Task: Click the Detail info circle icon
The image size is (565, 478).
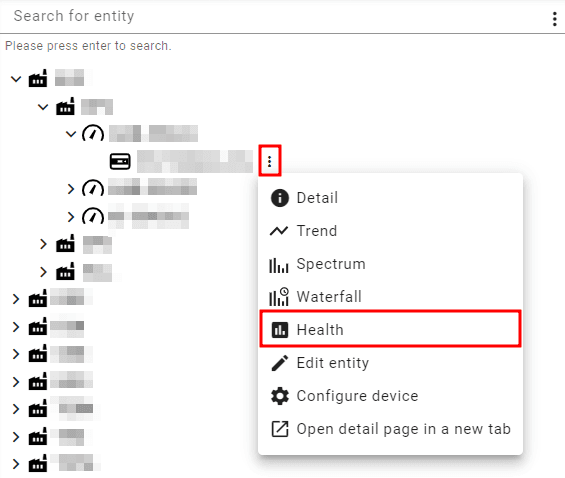Action: (280, 198)
